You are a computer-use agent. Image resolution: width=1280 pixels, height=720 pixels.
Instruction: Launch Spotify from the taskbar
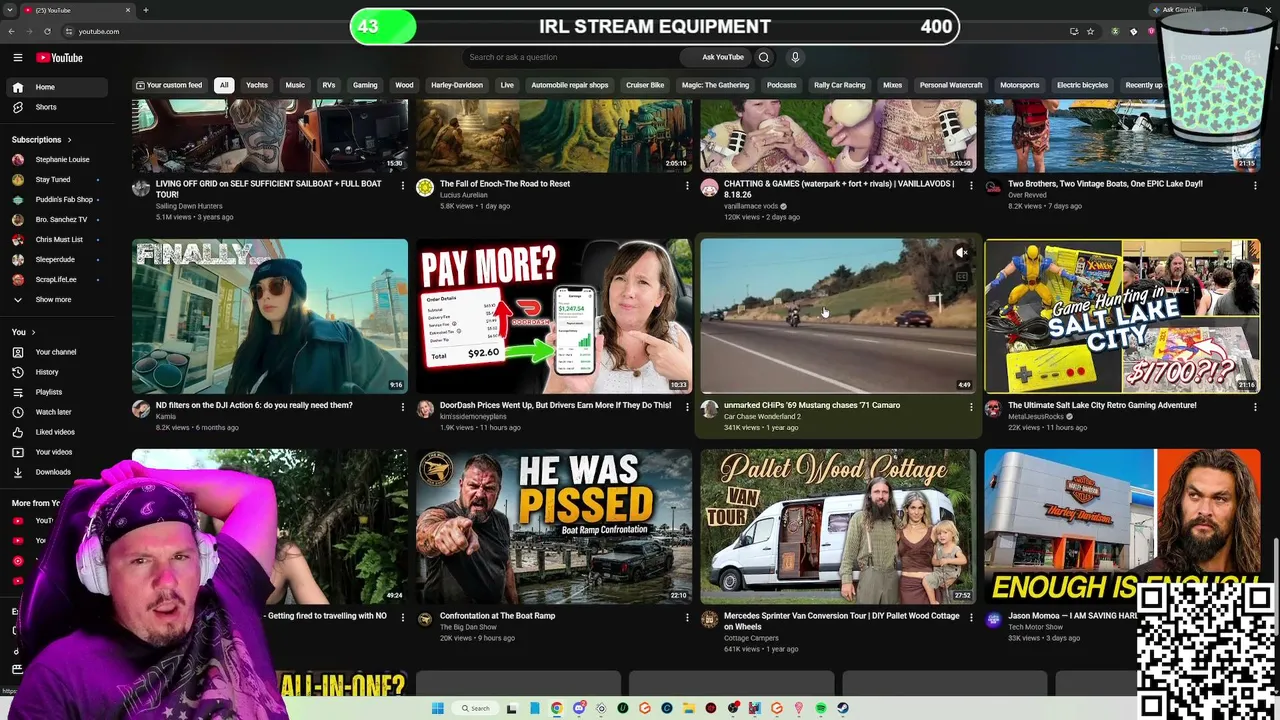(x=821, y=708)
